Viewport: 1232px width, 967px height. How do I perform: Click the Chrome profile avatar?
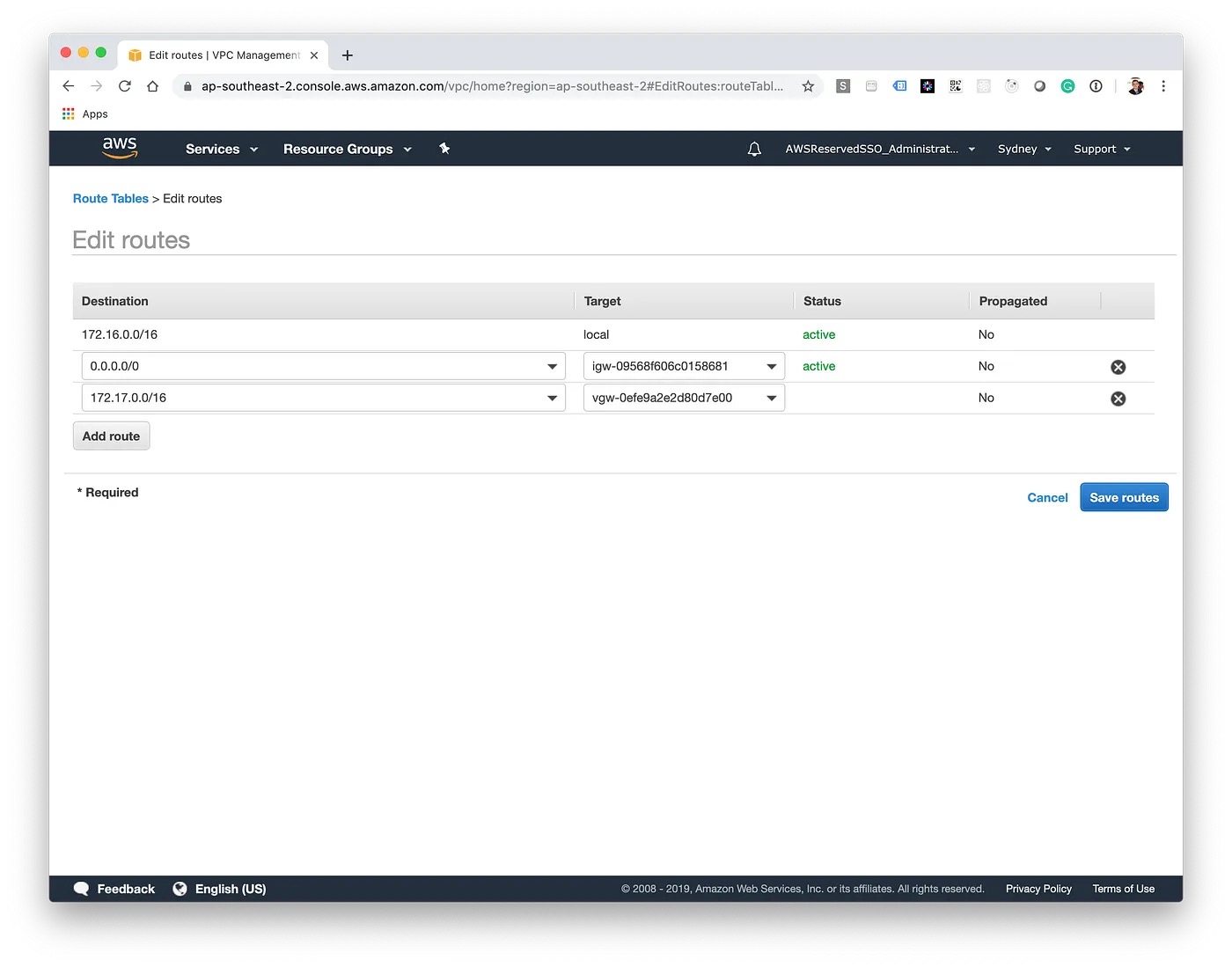(x=1136, y=86)
